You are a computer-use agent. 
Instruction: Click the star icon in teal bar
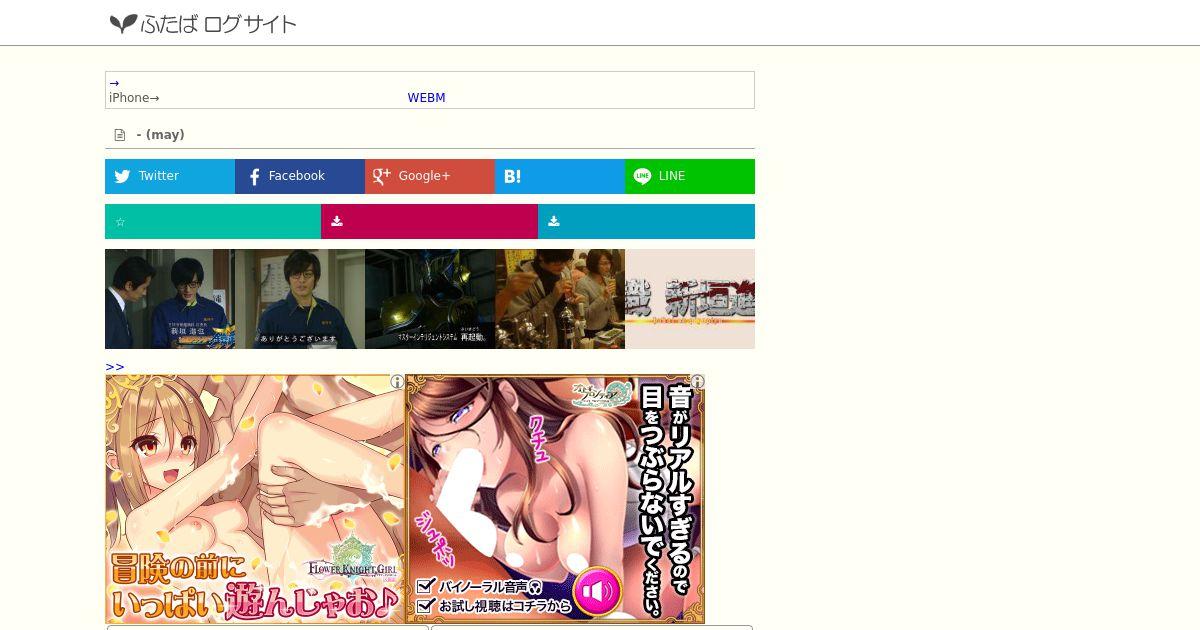click(120, 222)
